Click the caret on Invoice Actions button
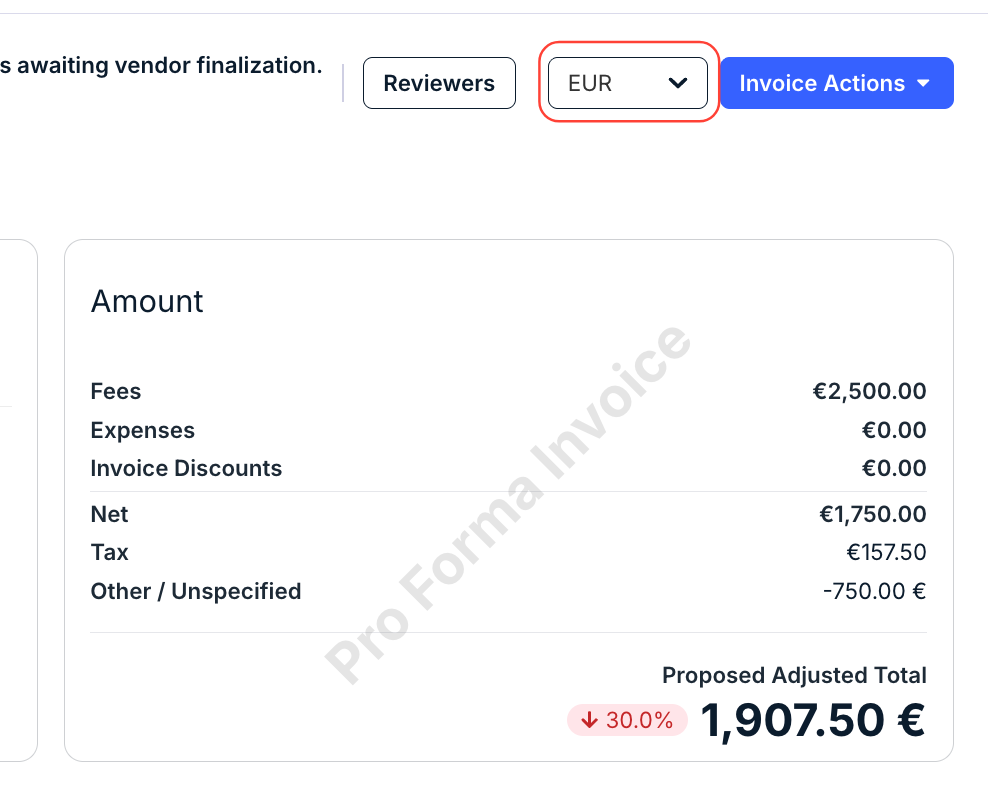This screenshot has width=988, height=806. click(923, 83)
